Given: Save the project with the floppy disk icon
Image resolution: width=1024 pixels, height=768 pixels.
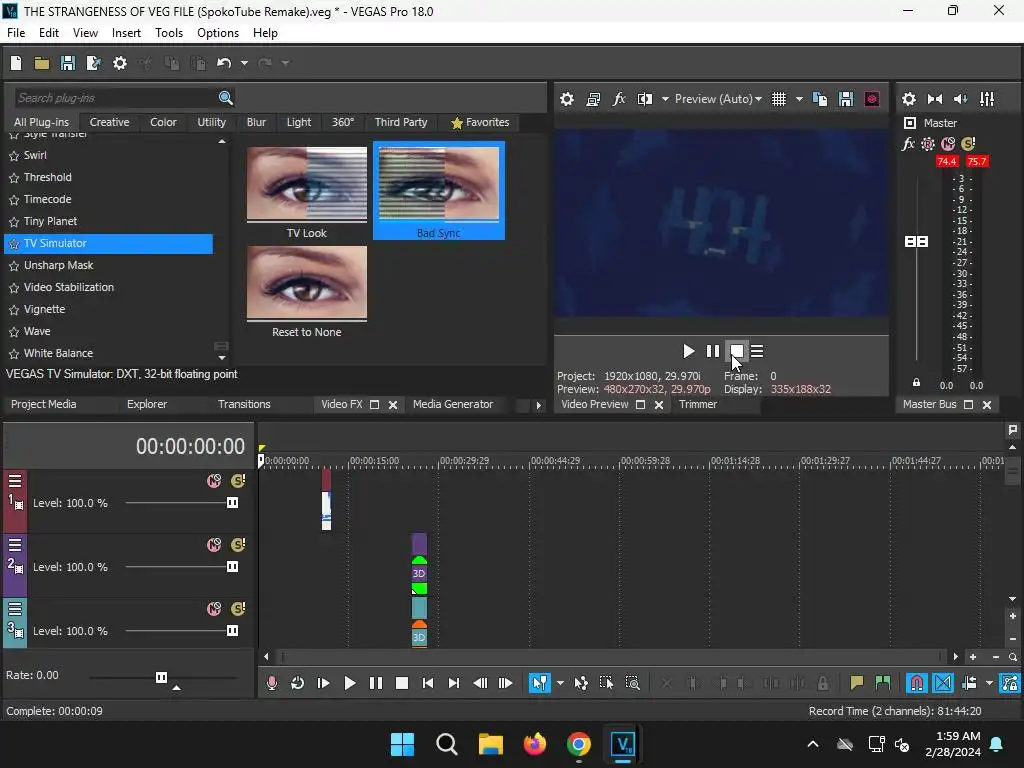Looking at the screenshot, I should click(x=68, y=63).
